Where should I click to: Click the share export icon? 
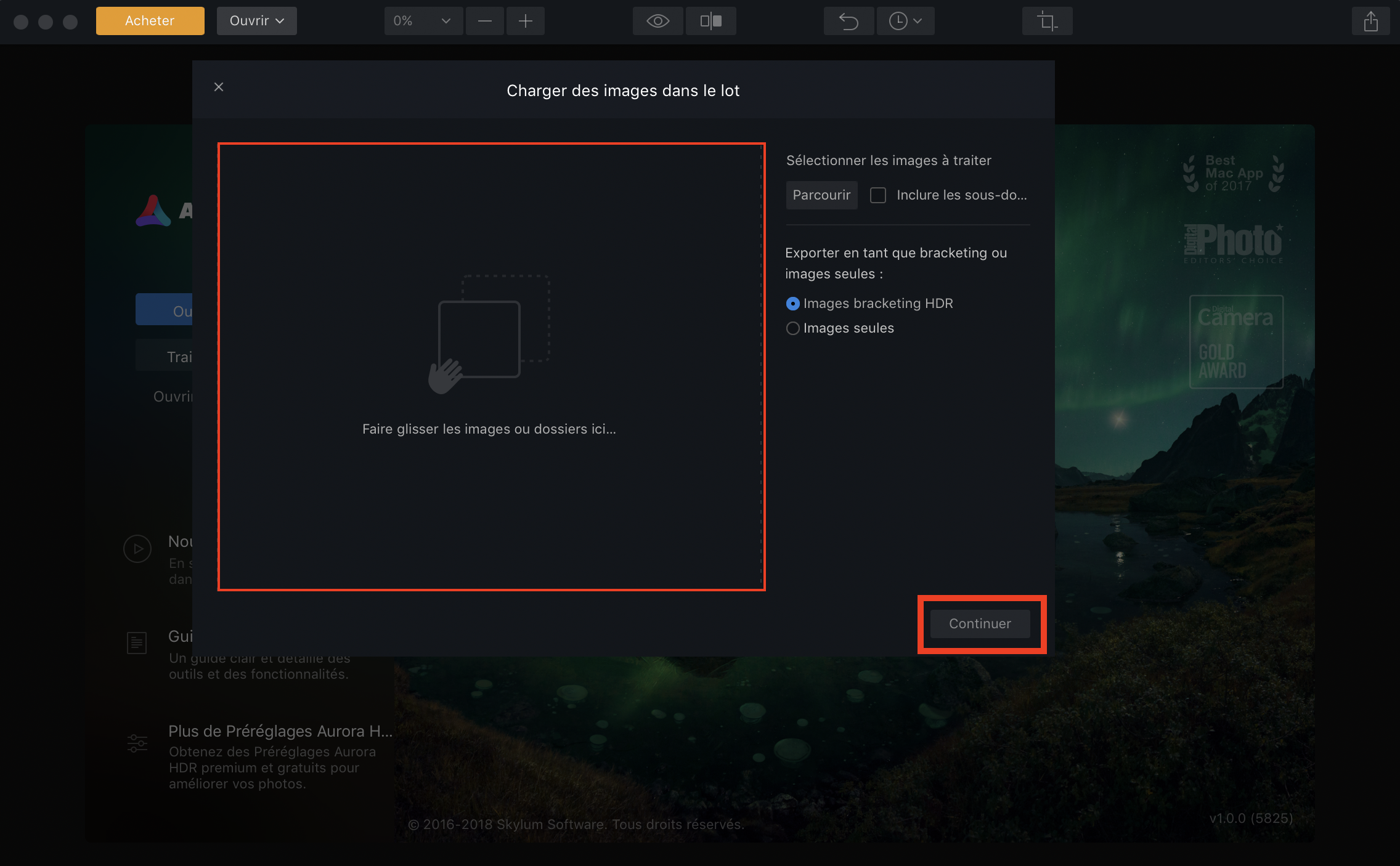[x=1370, y=21]
